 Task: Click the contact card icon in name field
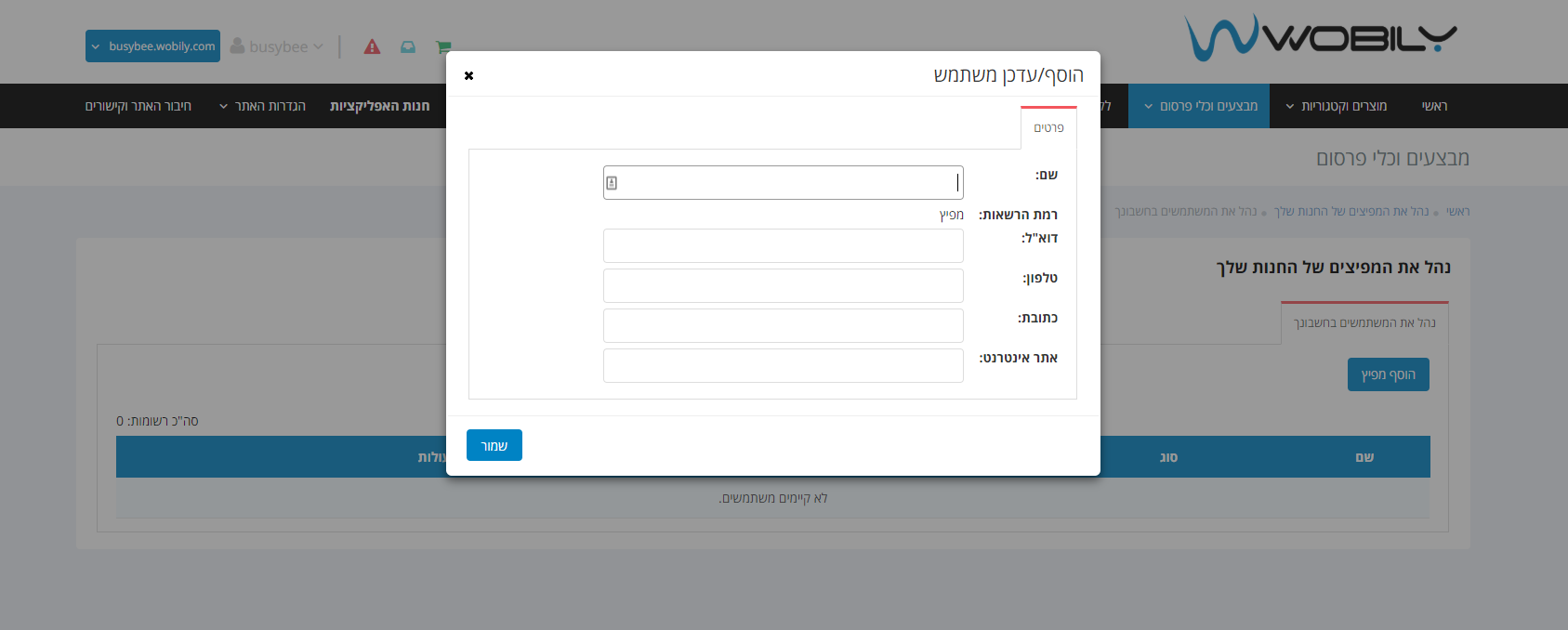[x=612, y=183]
